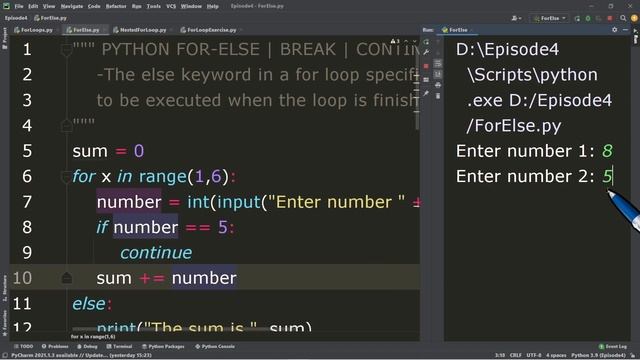
Task: Clear all Run console output (trash icon)
Action: click(x=438, y=96)
